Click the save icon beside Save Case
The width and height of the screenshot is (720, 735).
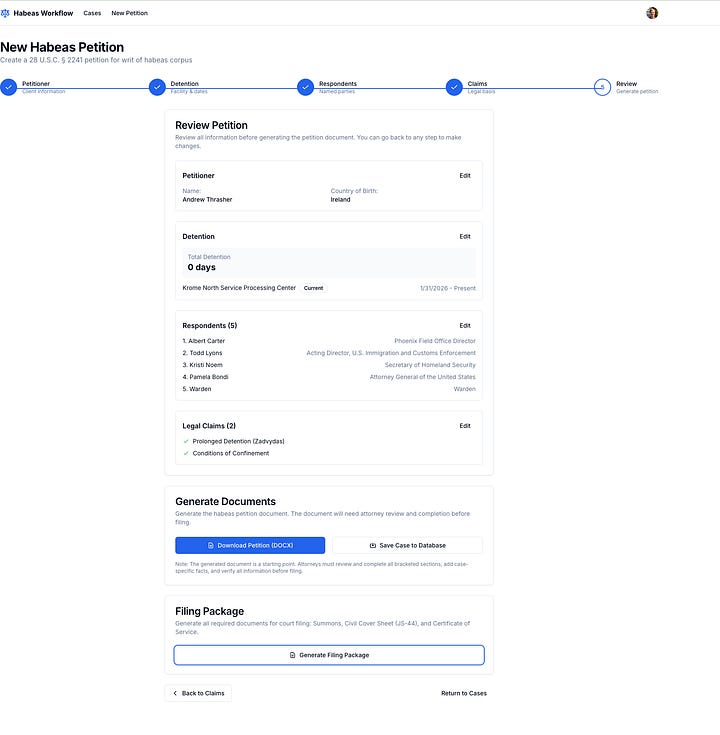(x=373, y=545)
